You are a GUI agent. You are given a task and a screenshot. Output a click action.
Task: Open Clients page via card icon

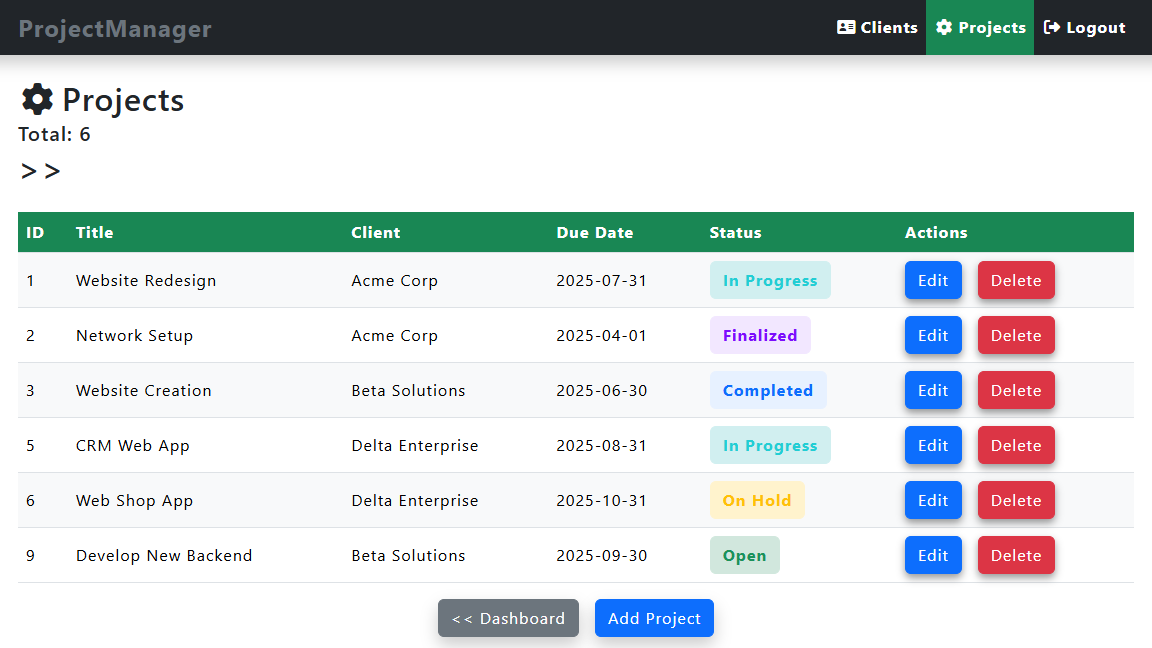coord(846,27)
